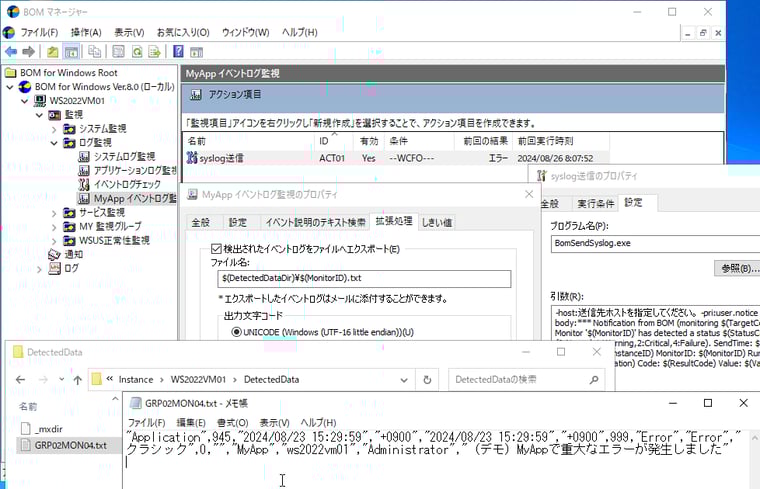Viewport: 760px width, 489px height.
Task: Expand the MY 監視グループ tree node
Action: (x=54, y=227)
